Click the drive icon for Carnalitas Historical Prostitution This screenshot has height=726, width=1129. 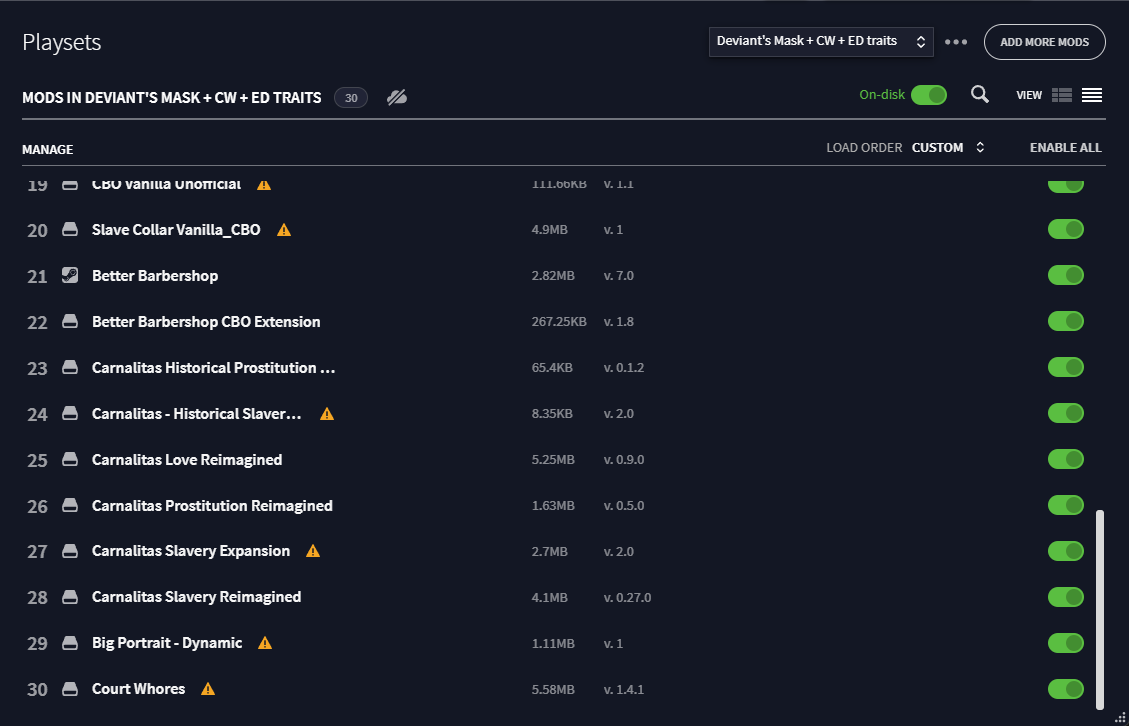click(70, 368)
